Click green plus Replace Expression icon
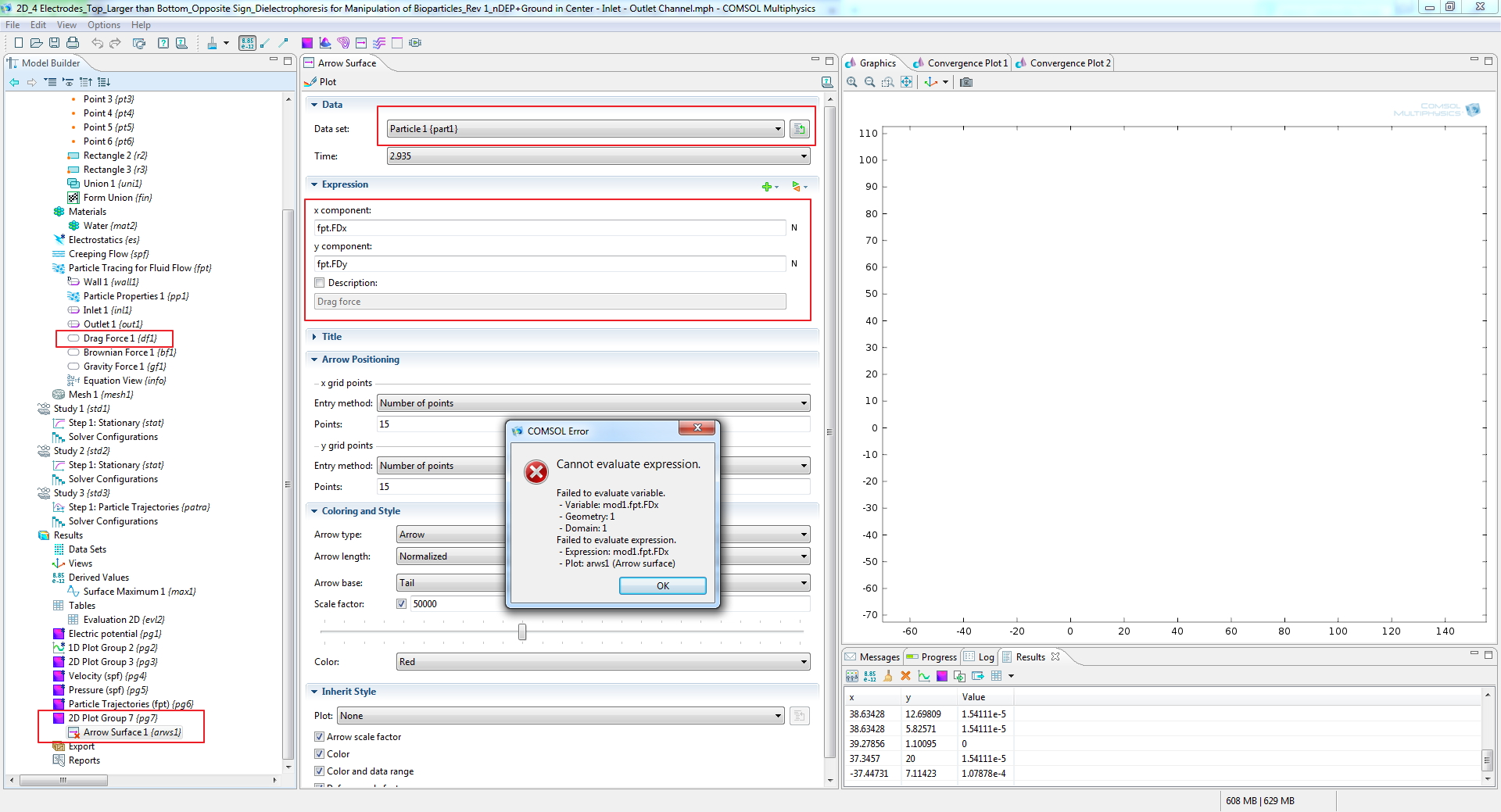The height and width of the screenshot is (812, 1501). 767,186
